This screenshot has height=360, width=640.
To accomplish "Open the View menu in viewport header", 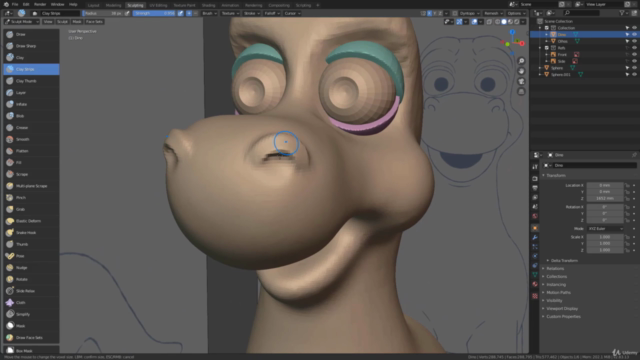I will (x=48, y=22).
